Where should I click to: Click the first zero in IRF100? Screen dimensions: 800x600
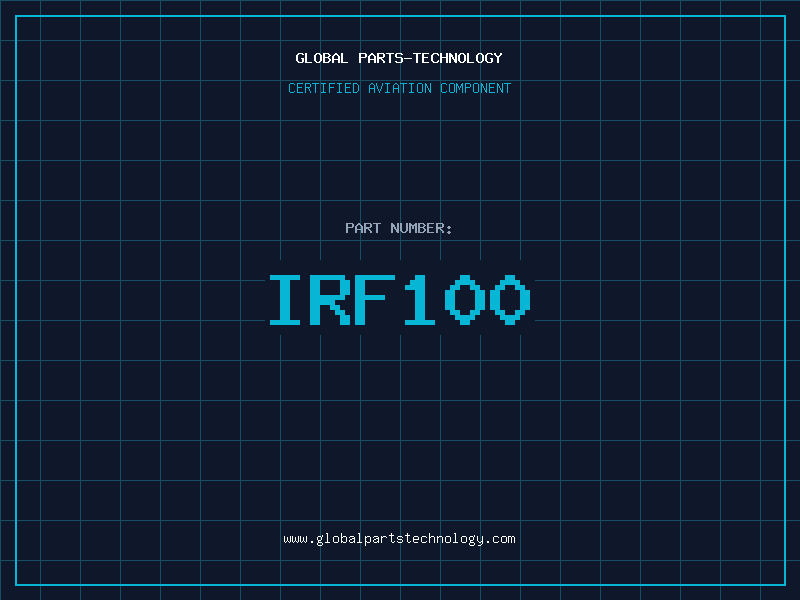coord(466,300)
